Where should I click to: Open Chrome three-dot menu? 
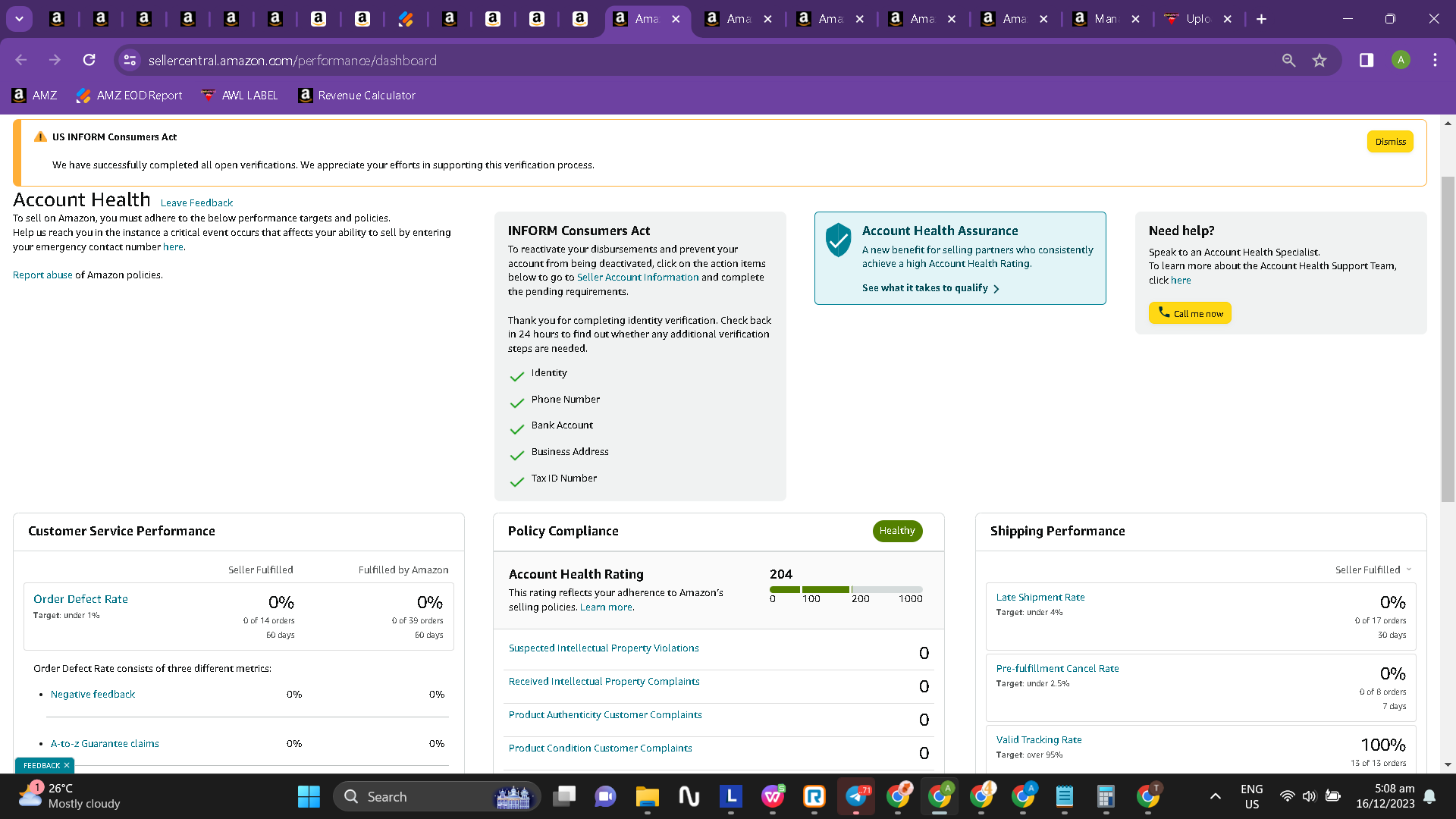point(1435,60)
